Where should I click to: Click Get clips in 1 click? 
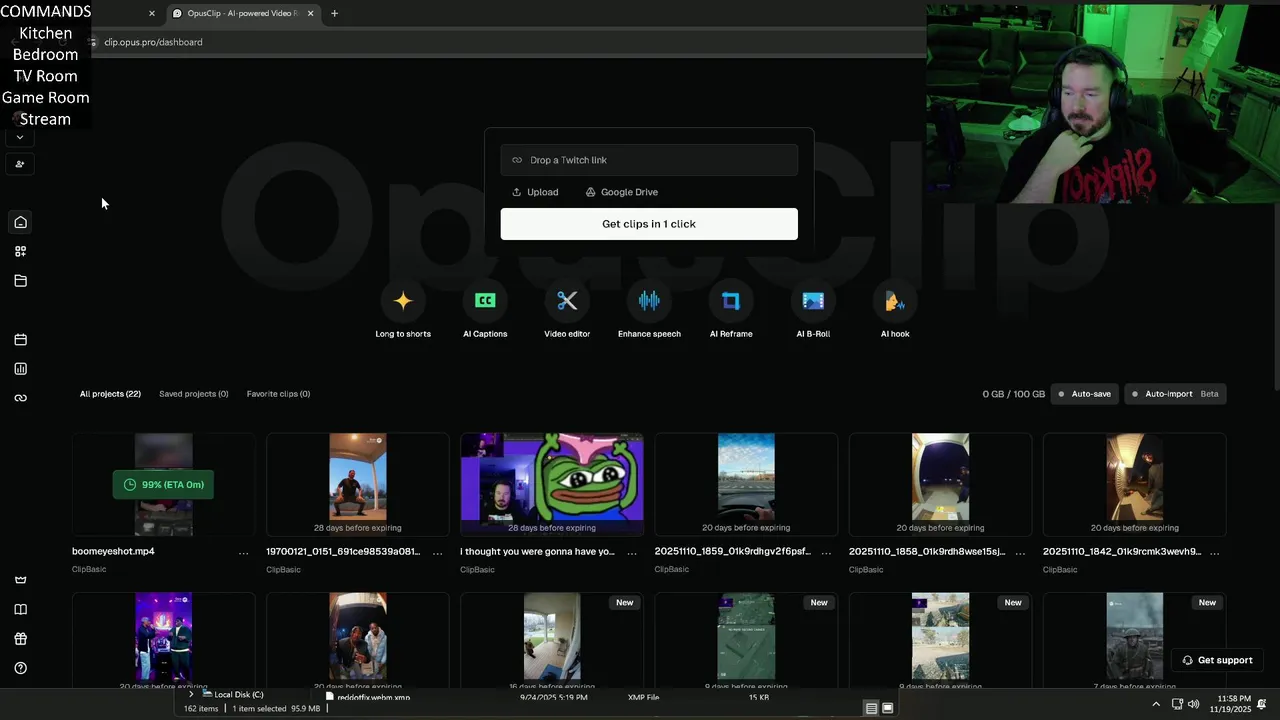pyautogui.click(x=649, y=224)
